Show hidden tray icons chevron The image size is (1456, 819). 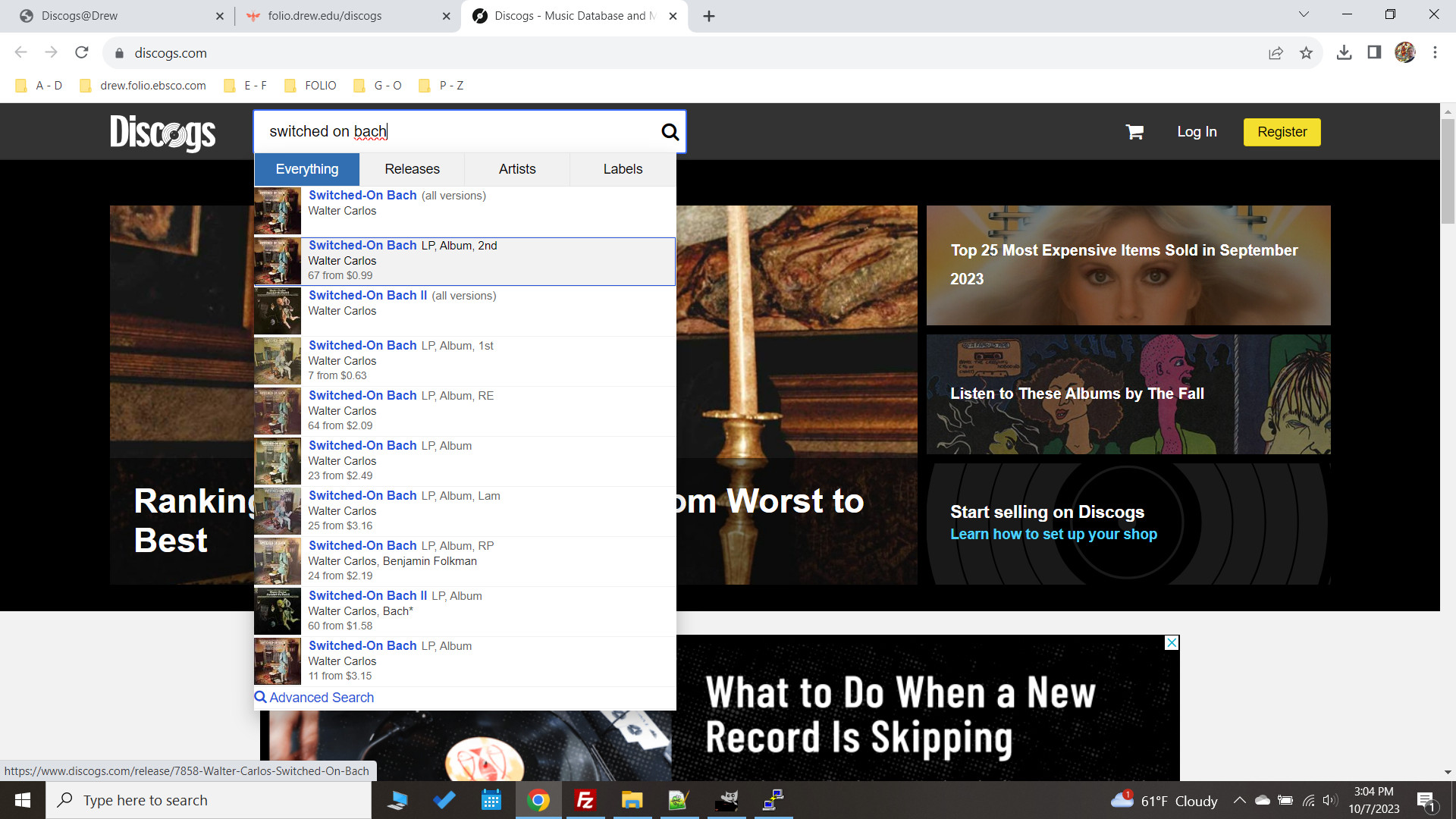(x=1239, y=800)
